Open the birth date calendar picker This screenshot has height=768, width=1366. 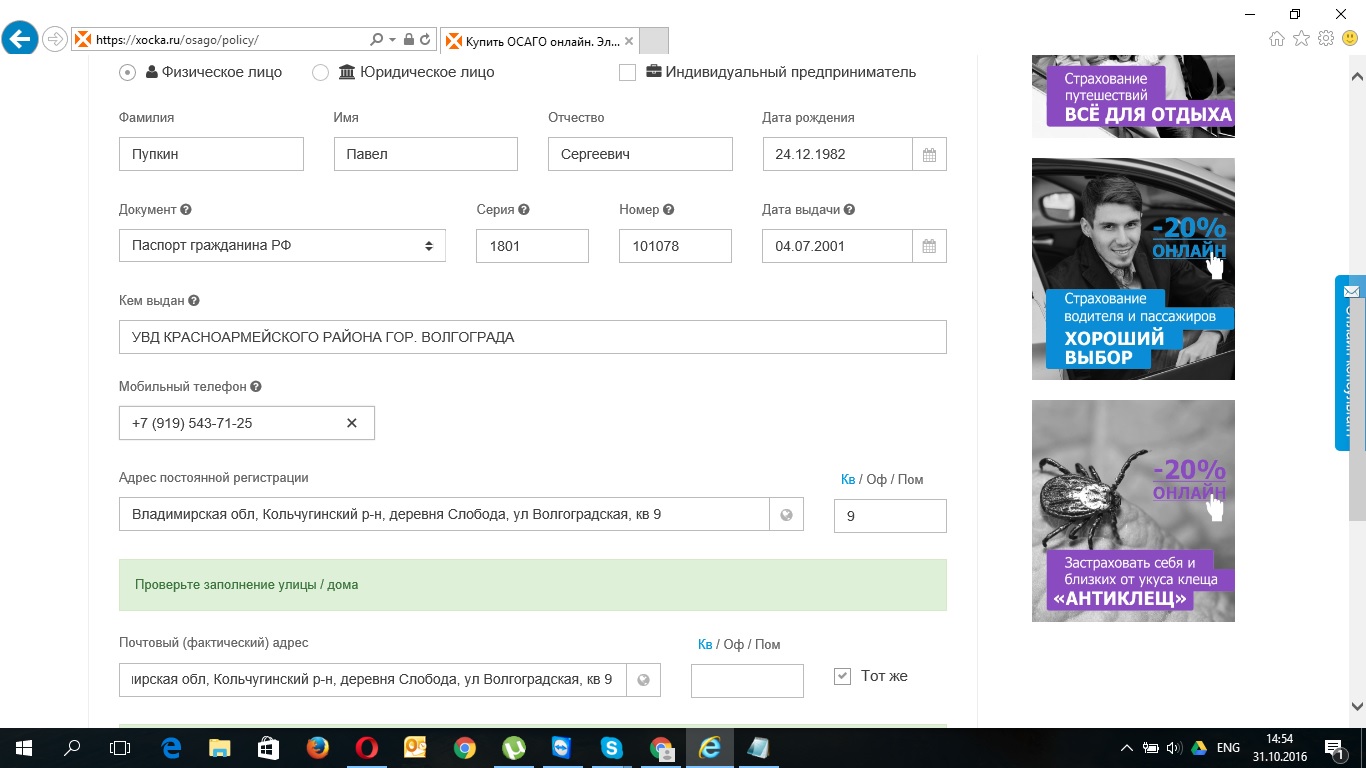(929, 155)
